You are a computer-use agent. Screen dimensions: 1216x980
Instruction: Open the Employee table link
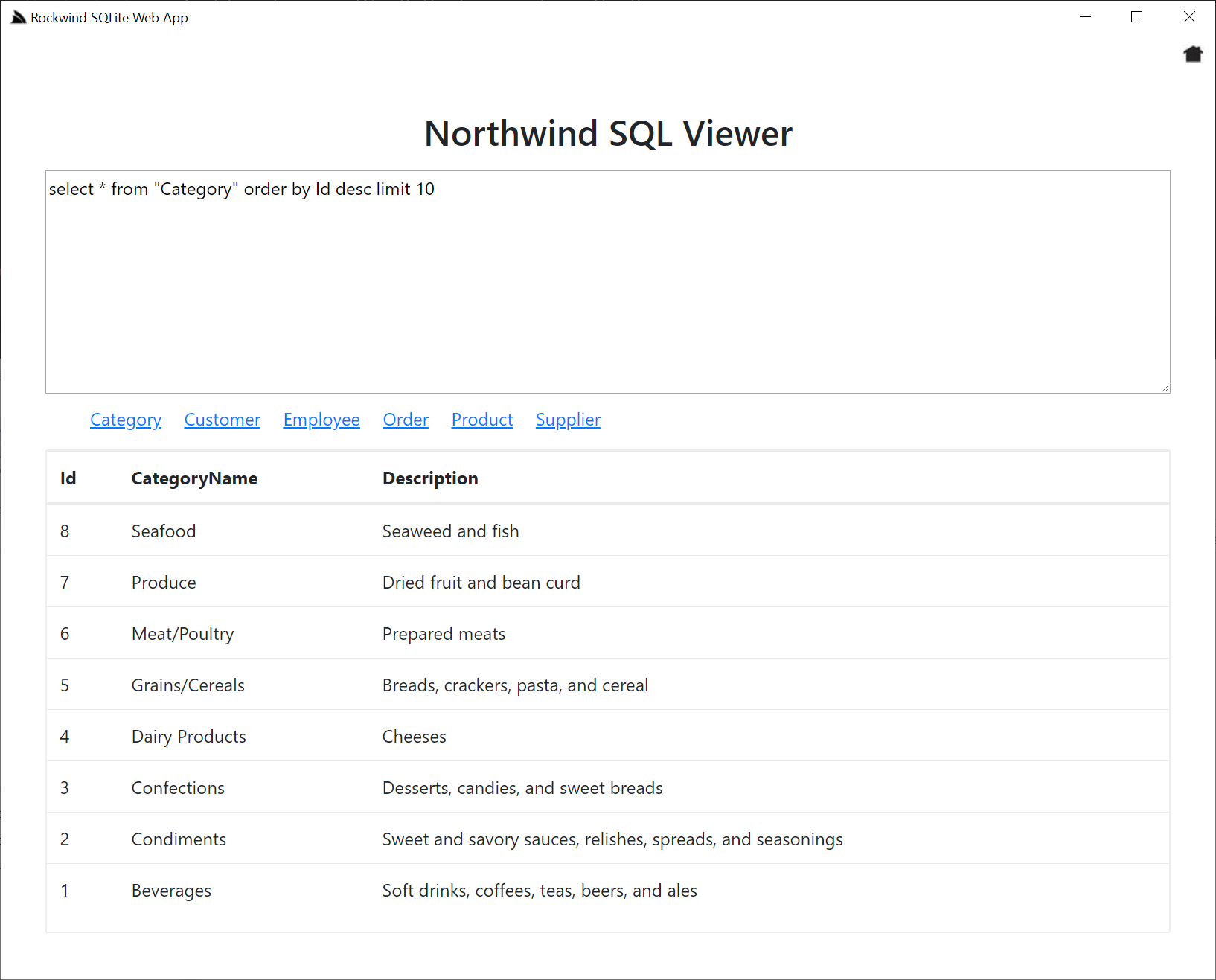pyautogui.click(x=321, y=420)
